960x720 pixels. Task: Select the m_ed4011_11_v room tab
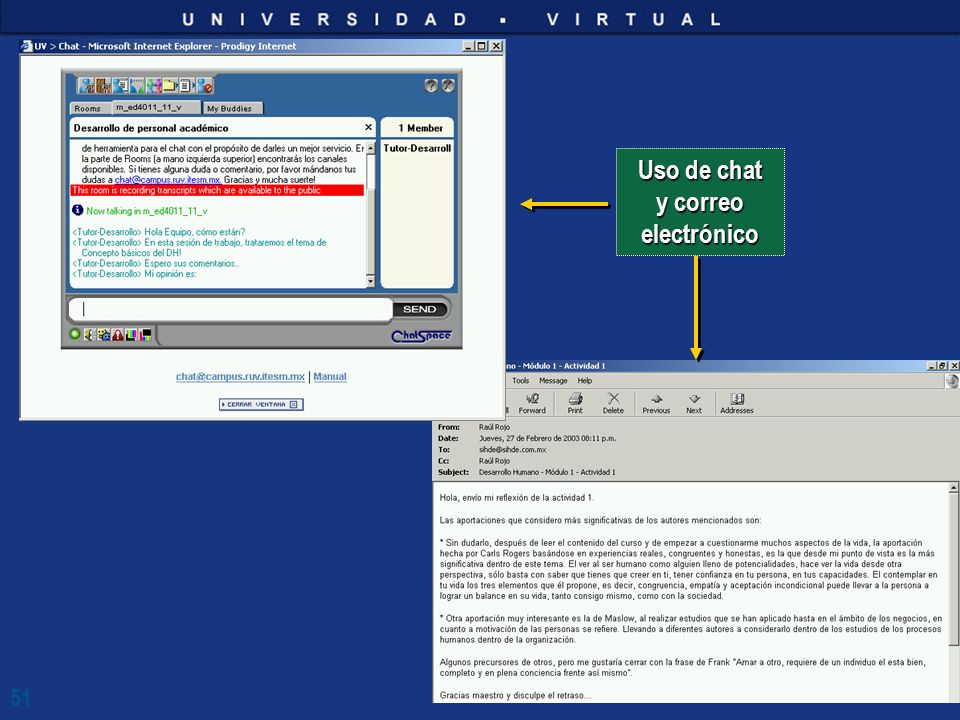point(157,107)
